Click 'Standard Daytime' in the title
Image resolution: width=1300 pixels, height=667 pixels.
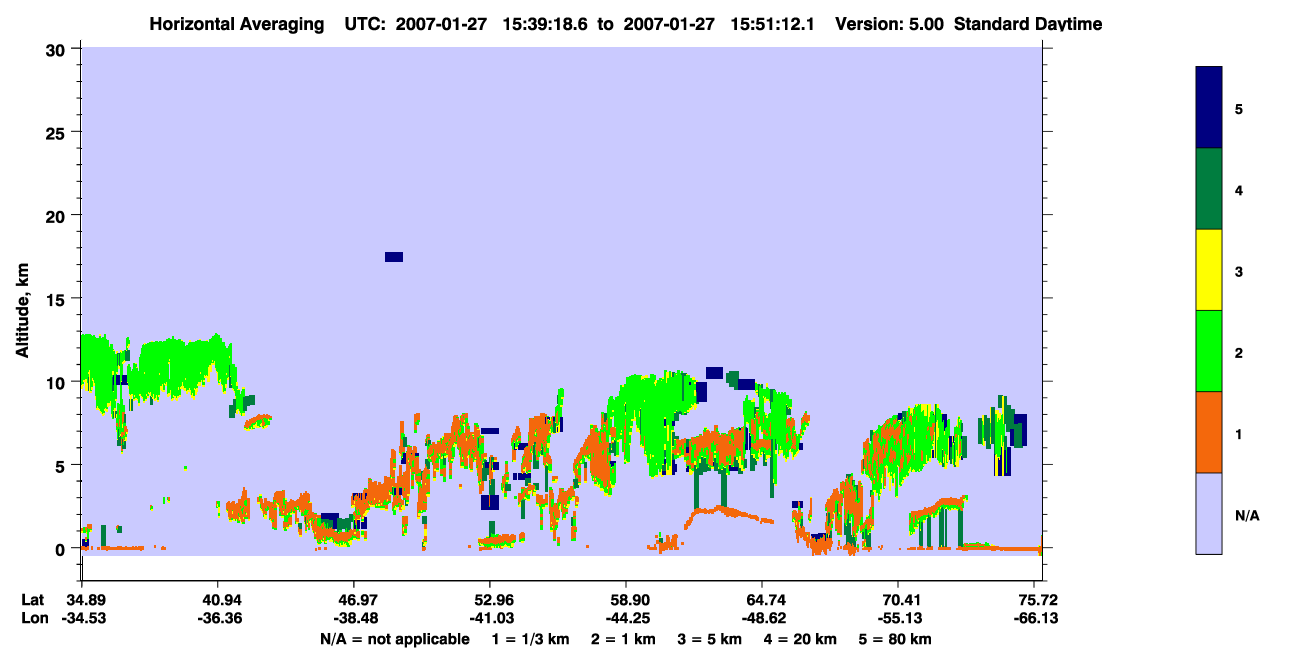[x=1028, y=24]
